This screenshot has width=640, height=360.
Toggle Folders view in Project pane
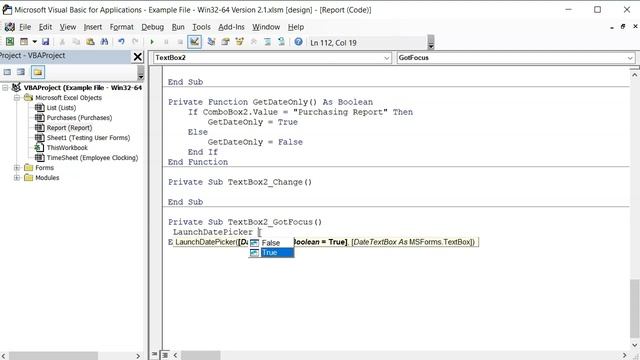38,72
